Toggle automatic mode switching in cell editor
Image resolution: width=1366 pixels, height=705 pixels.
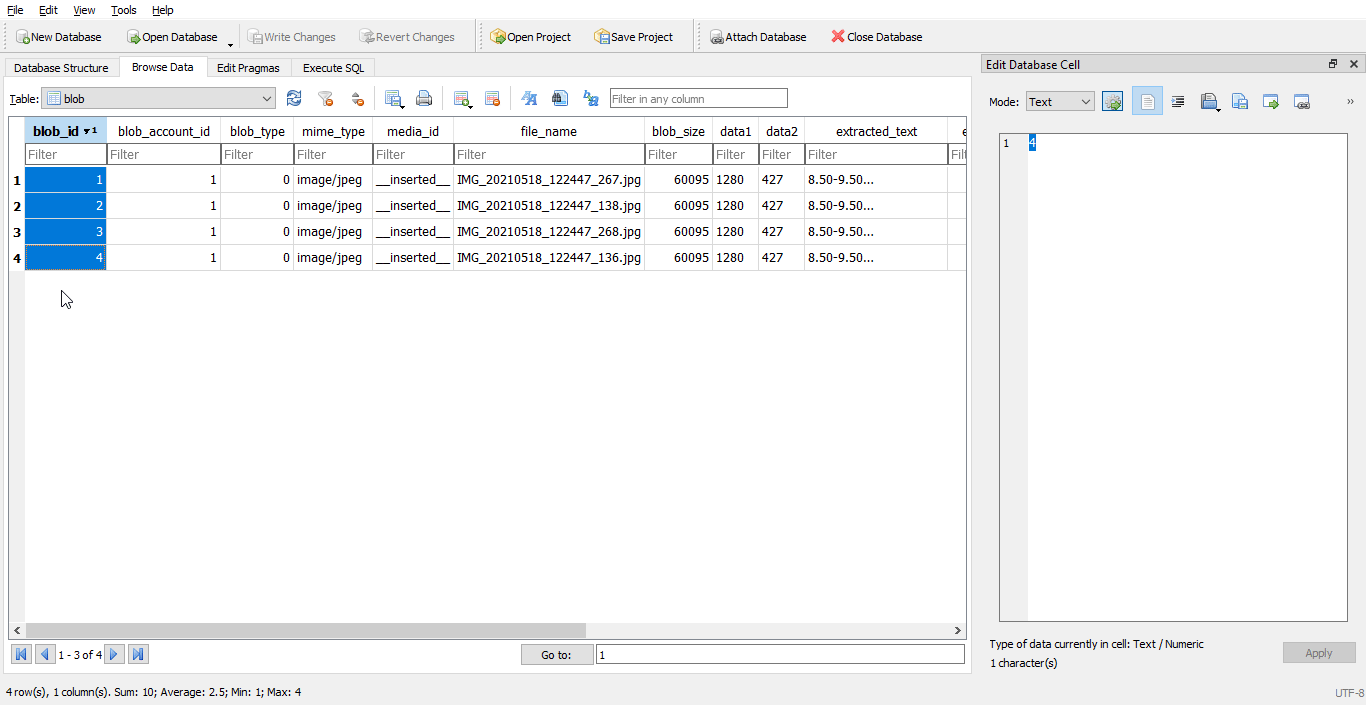click(1112, 102)
